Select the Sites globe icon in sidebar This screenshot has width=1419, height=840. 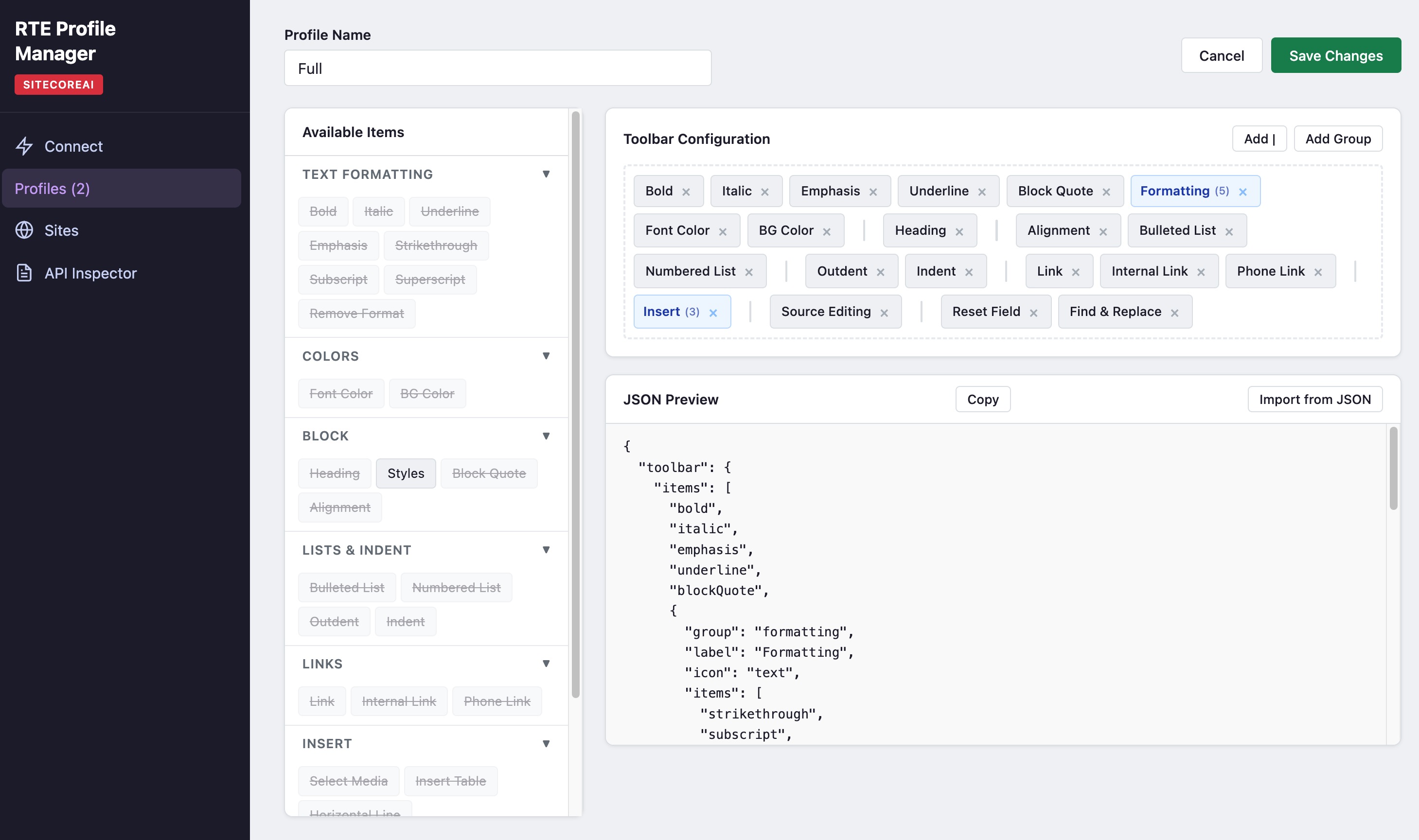tap(25, 230)
